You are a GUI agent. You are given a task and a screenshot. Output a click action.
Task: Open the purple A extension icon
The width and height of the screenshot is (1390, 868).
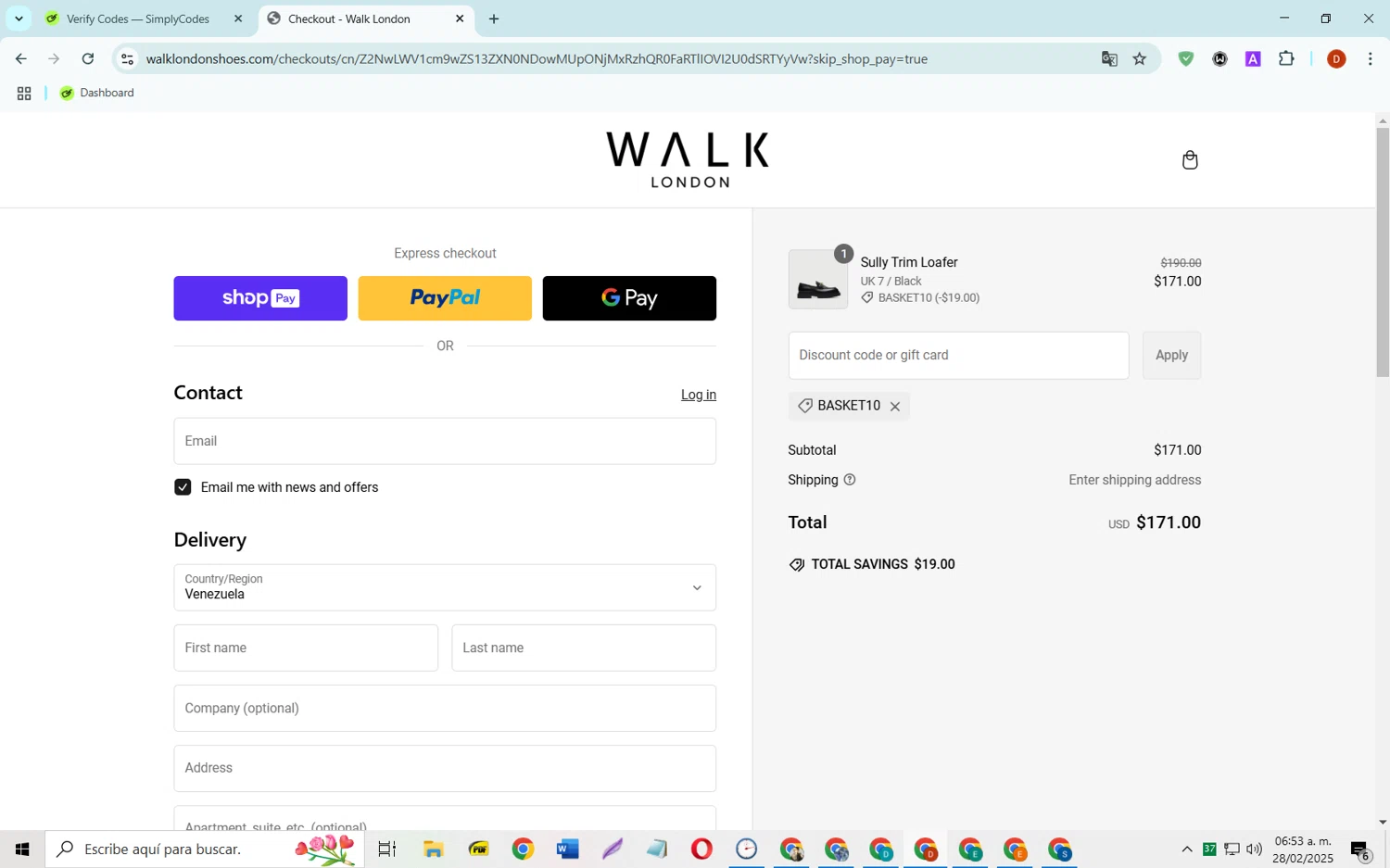1253,58
